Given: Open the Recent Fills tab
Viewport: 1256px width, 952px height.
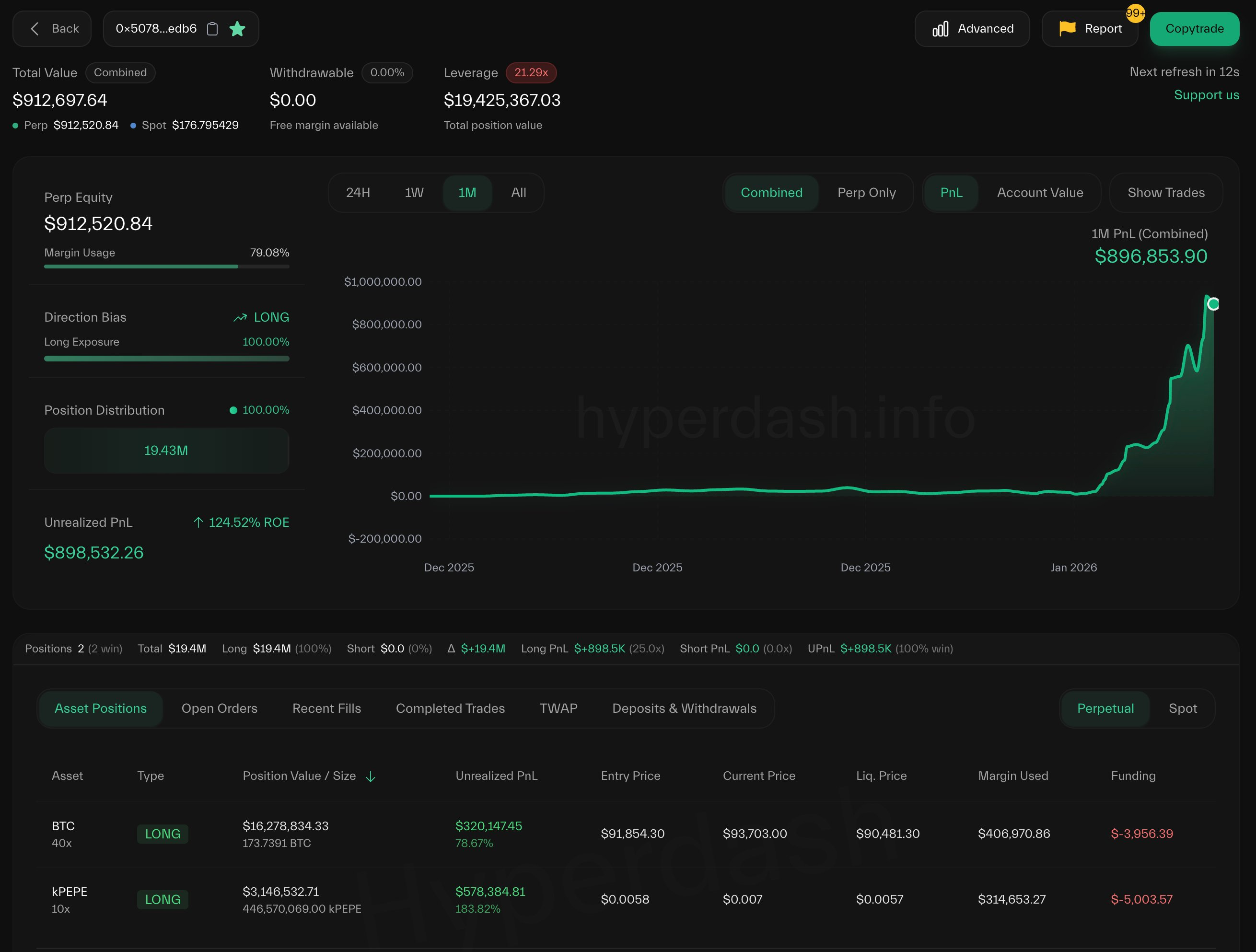Looking at the screenshot, I should point(326,708).
